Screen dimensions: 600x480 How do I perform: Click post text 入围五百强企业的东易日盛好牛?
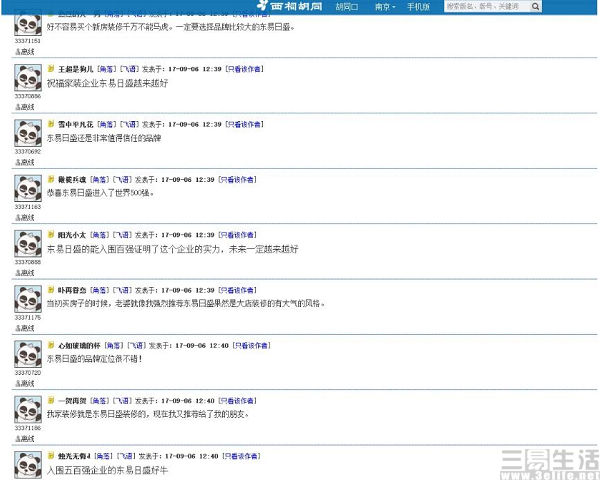click(108, 470)
